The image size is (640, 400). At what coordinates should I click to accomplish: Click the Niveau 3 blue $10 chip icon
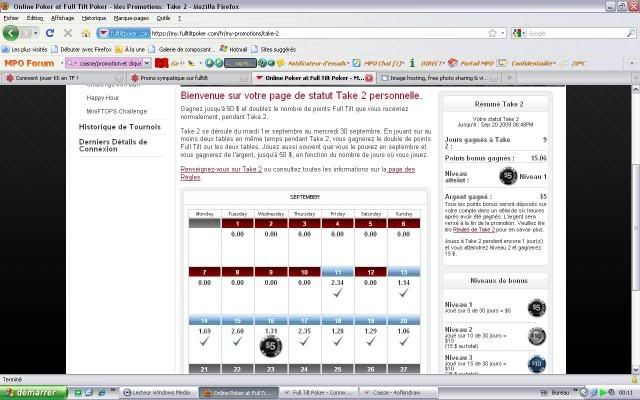(537, 364)
